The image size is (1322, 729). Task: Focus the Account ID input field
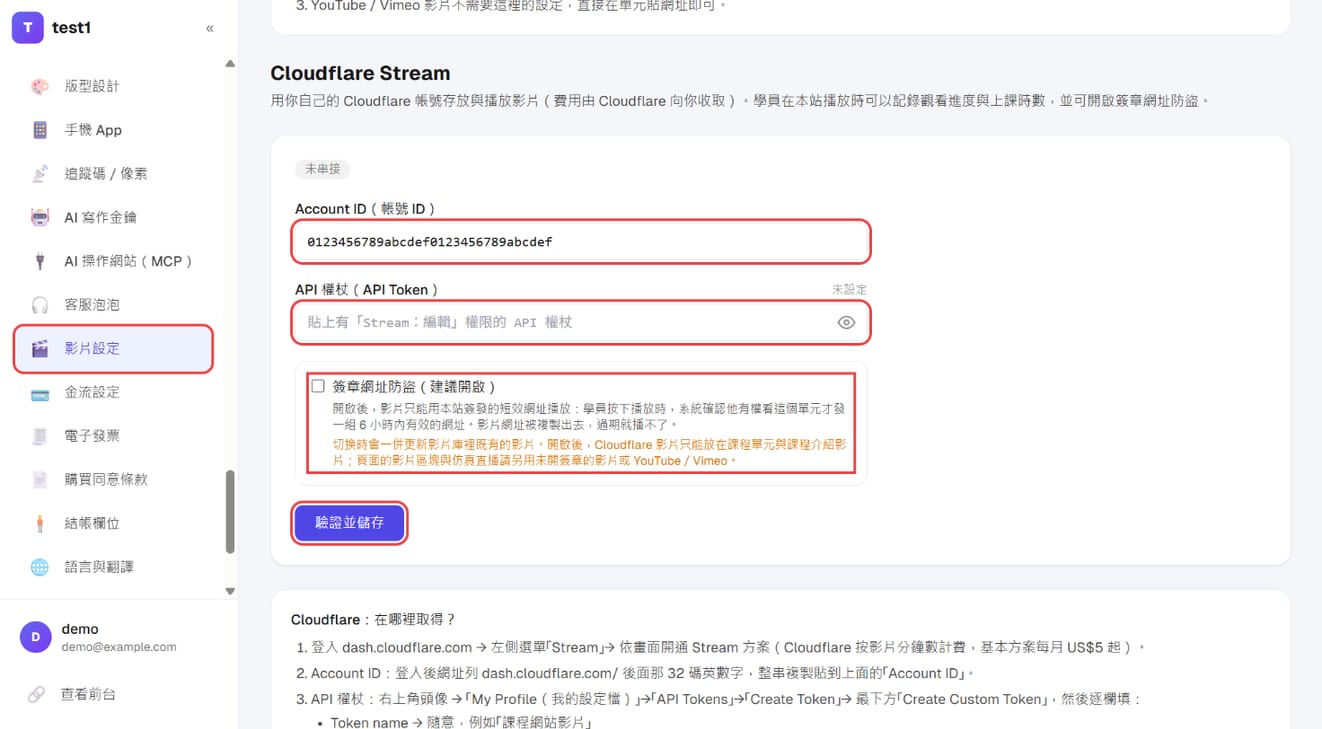pyautogui.click(x=581, y=242)
